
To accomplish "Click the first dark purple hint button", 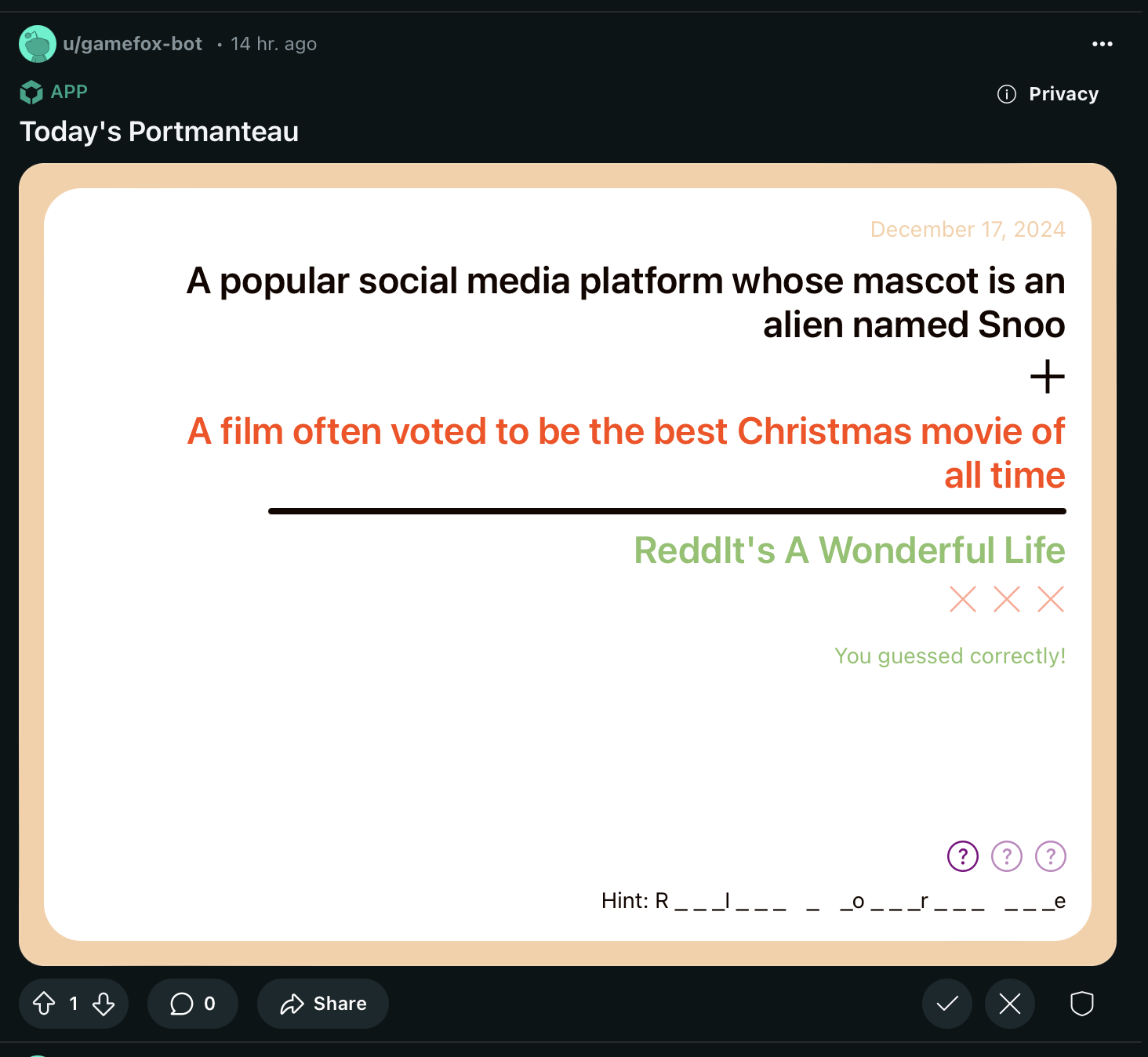I will pyautogui.click(x=963, y=856).
